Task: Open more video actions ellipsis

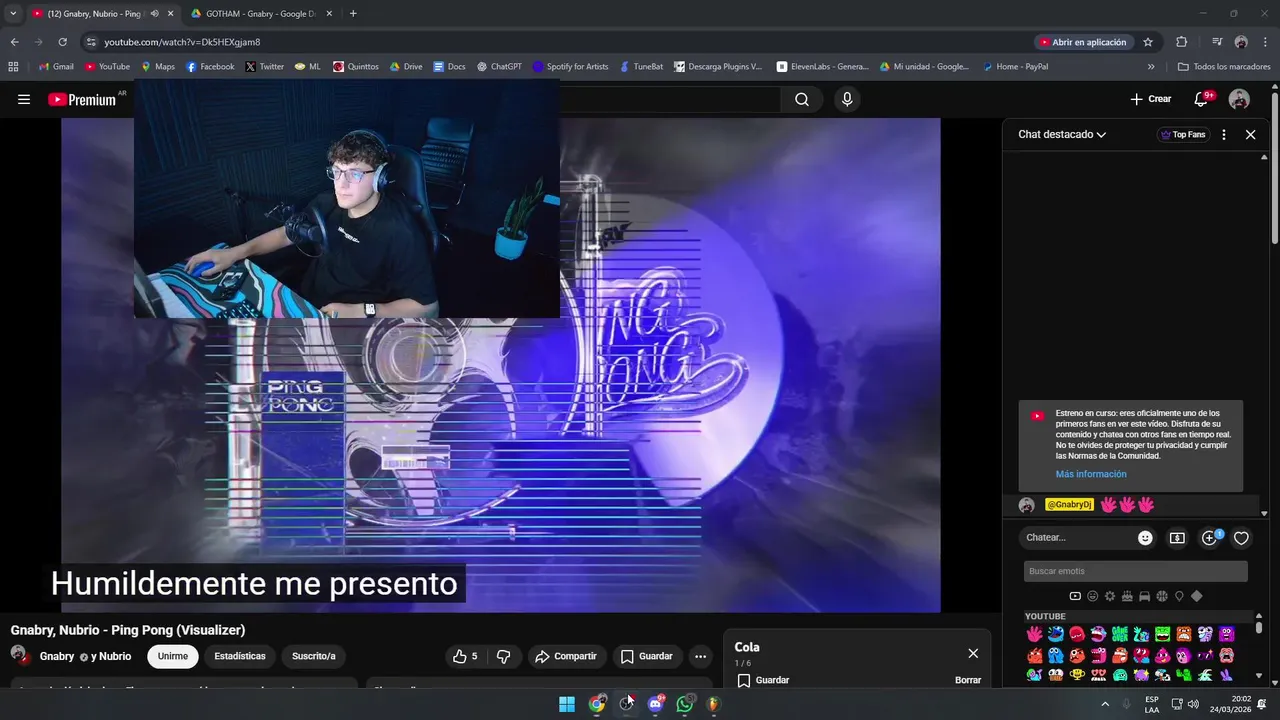Action: 700,656
